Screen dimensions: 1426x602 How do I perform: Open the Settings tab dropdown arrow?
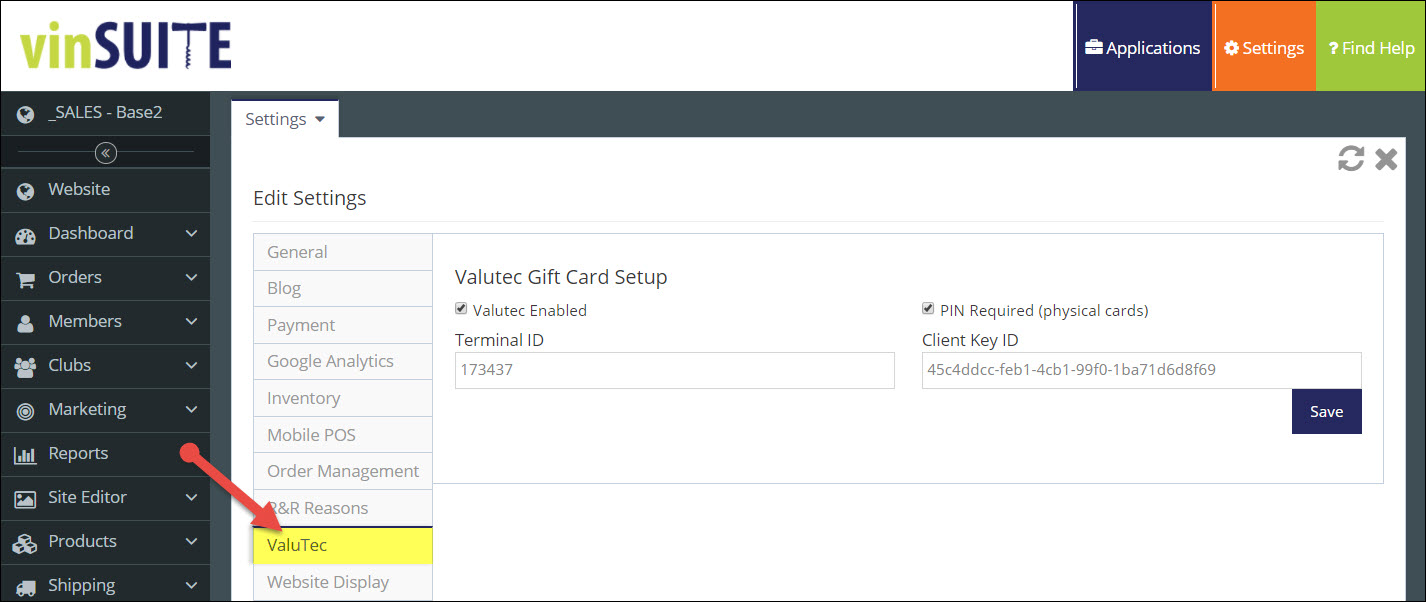320,119
